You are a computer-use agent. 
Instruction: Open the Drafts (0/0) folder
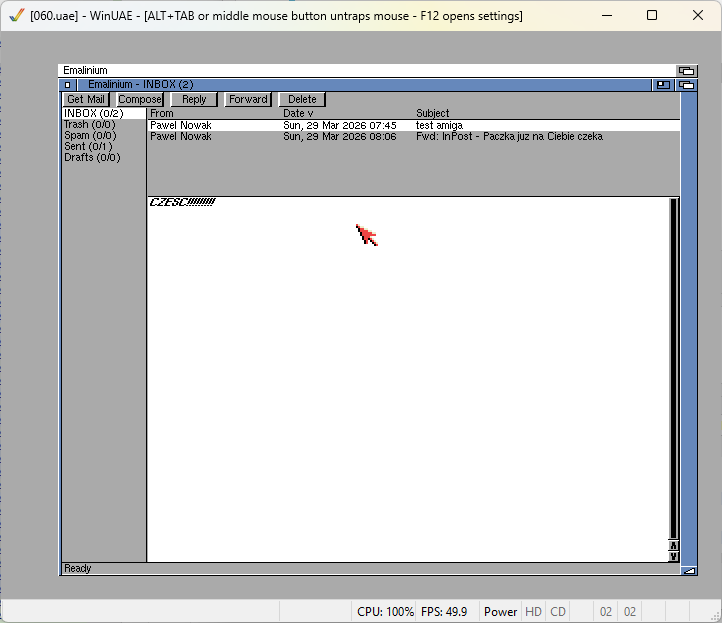click(104, 157)
